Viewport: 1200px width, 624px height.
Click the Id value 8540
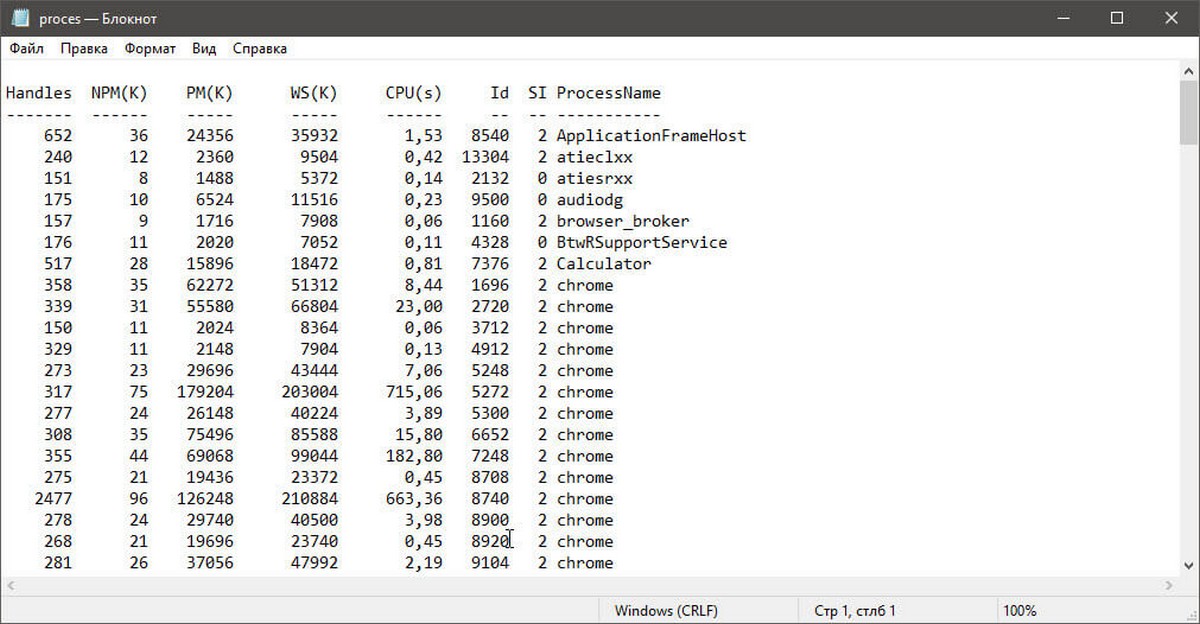point(490,135)
